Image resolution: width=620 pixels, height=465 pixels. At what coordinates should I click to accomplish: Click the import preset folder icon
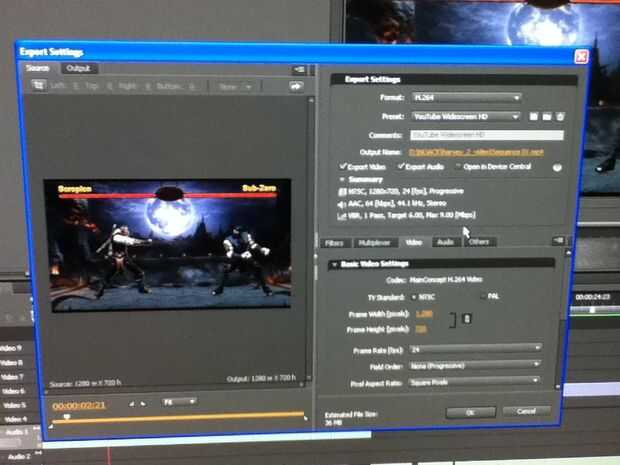click(x=547, y=116)
